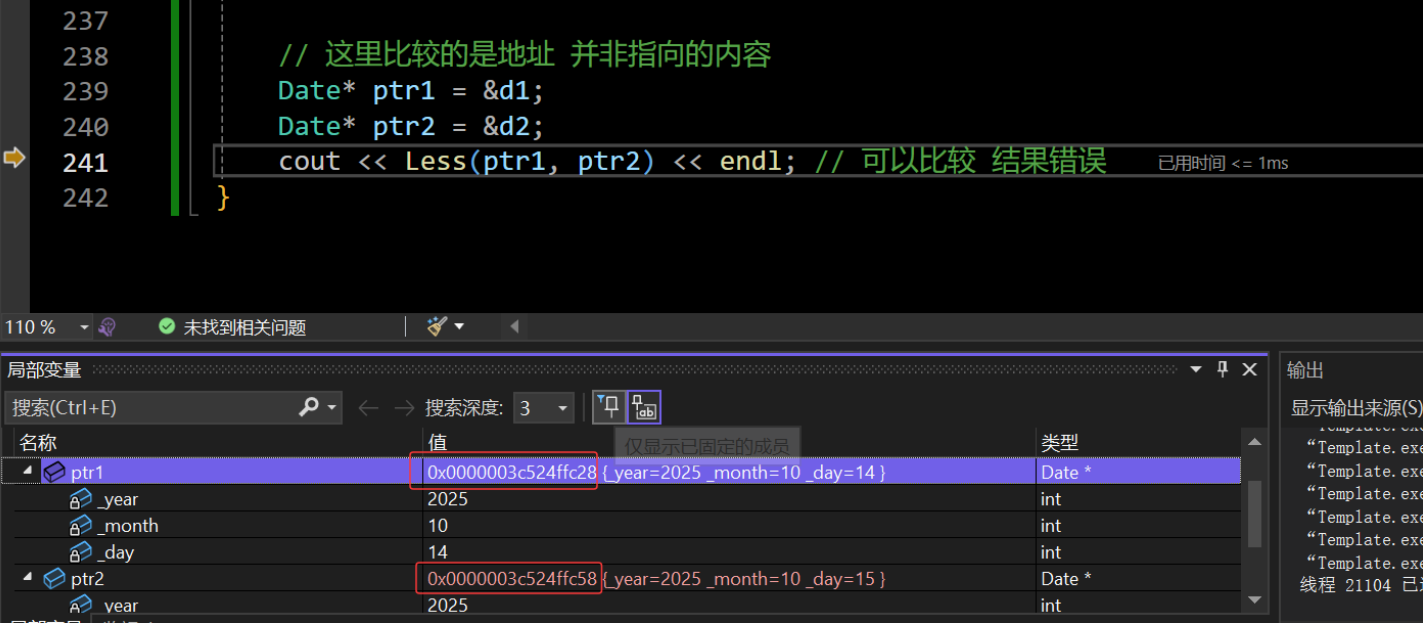The height and width of the screenshot is (623, 1423).
Task: Click the 搜索(Ctrl+E) search input field
Action: [x=152, y=408]
